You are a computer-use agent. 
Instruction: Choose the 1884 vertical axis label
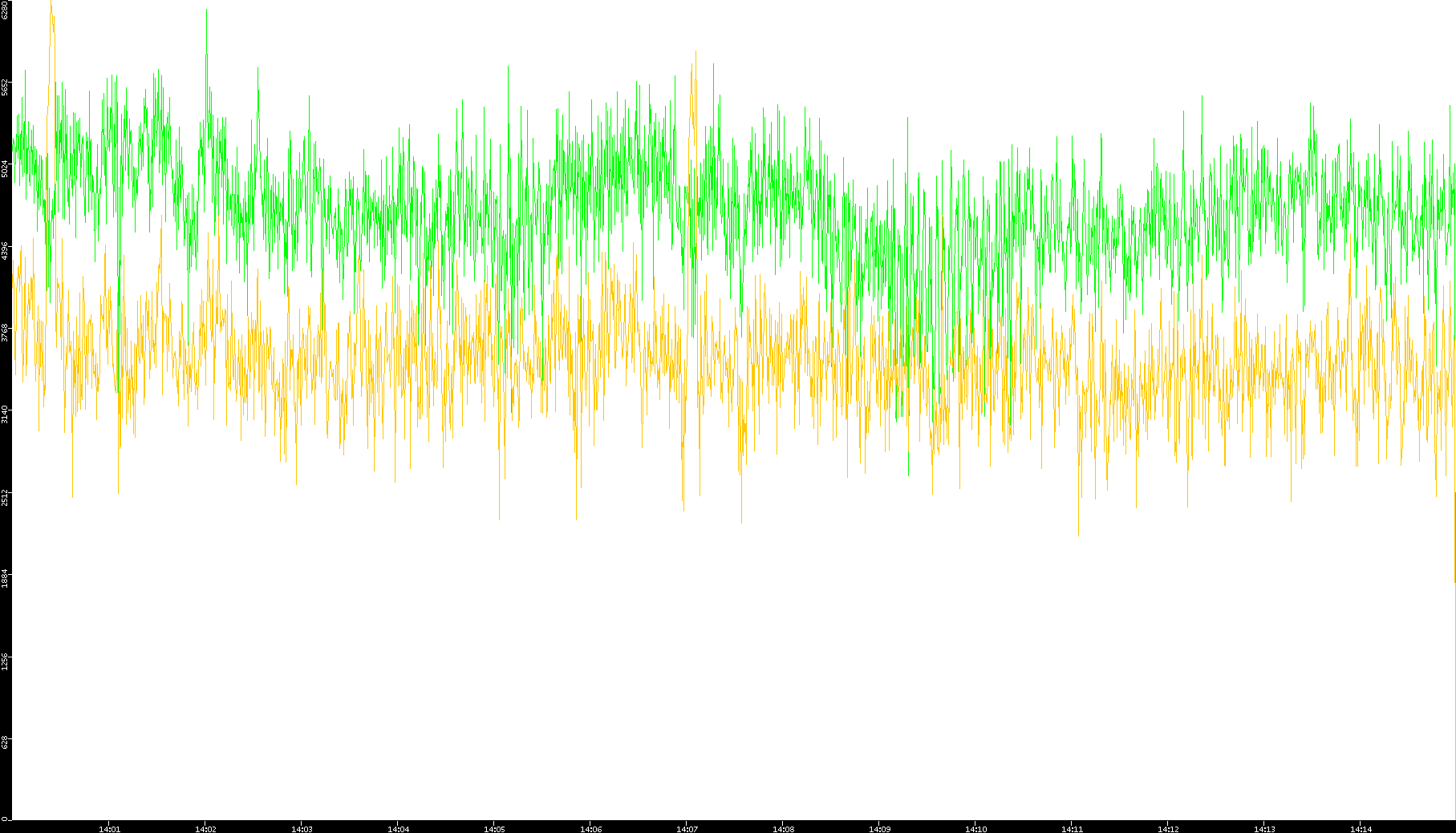click(x=5, y=578)
